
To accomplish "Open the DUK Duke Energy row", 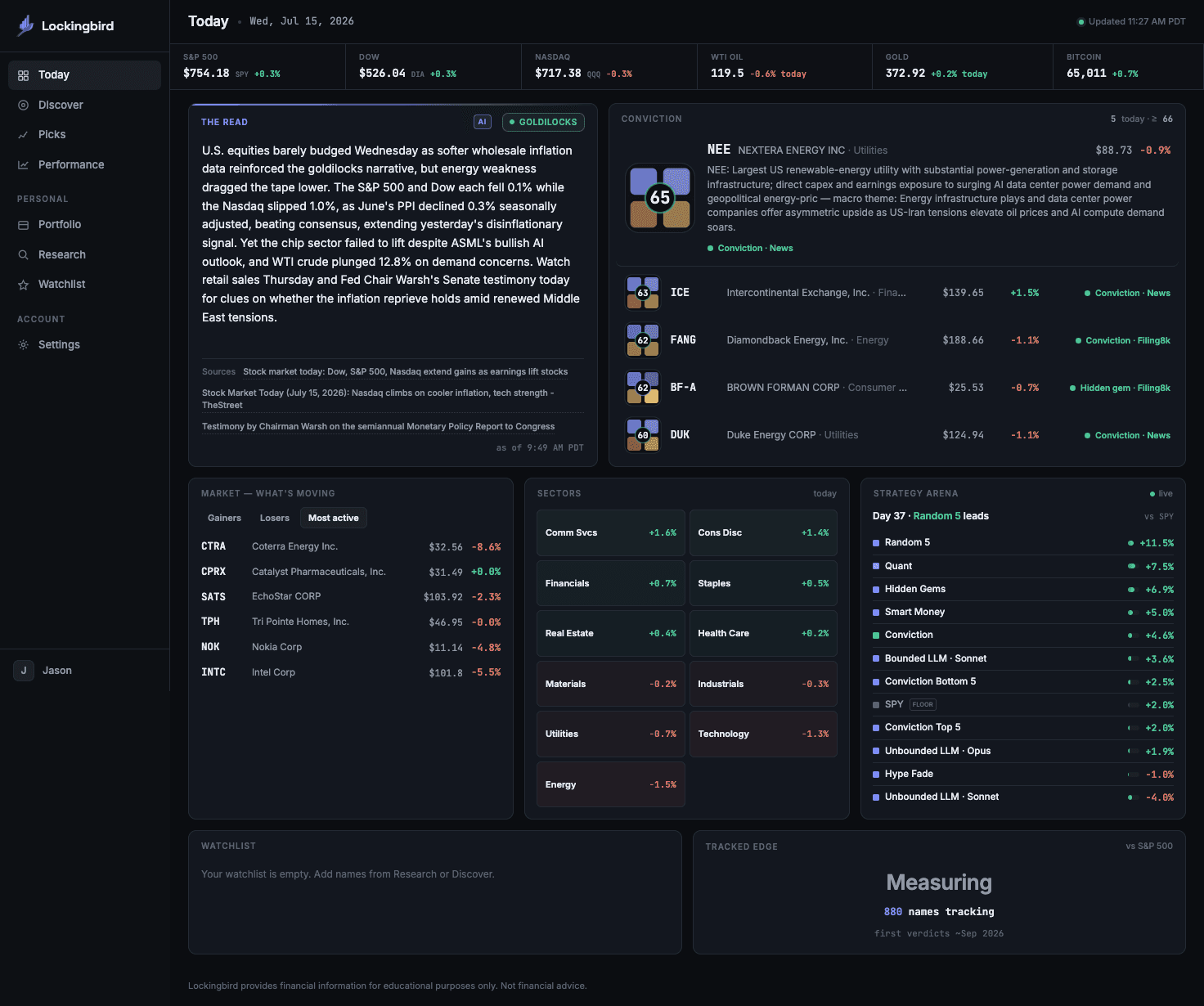I will pos(897,435).
